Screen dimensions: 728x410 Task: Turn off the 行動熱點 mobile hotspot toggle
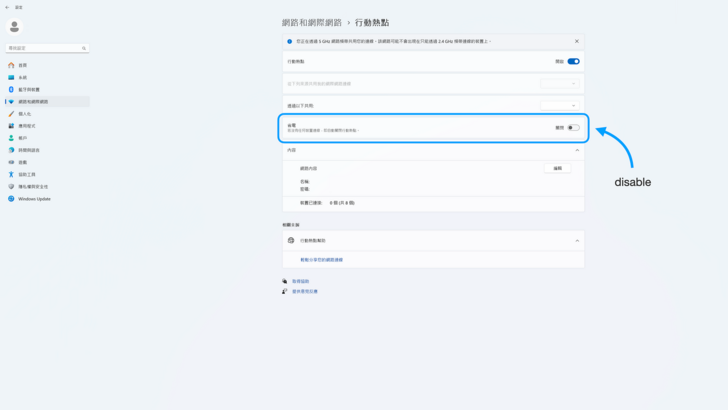pos(573,61)
